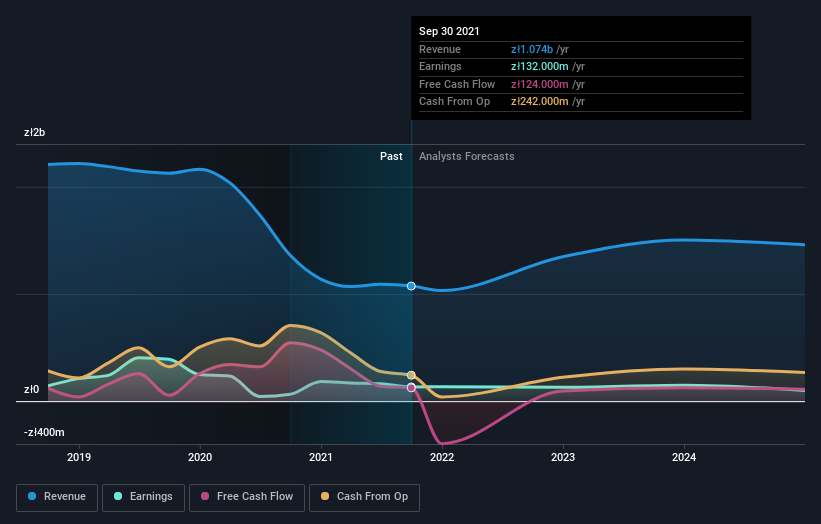
Task: Click the Sep 30 2021 tooltip date
Action: 449,31
